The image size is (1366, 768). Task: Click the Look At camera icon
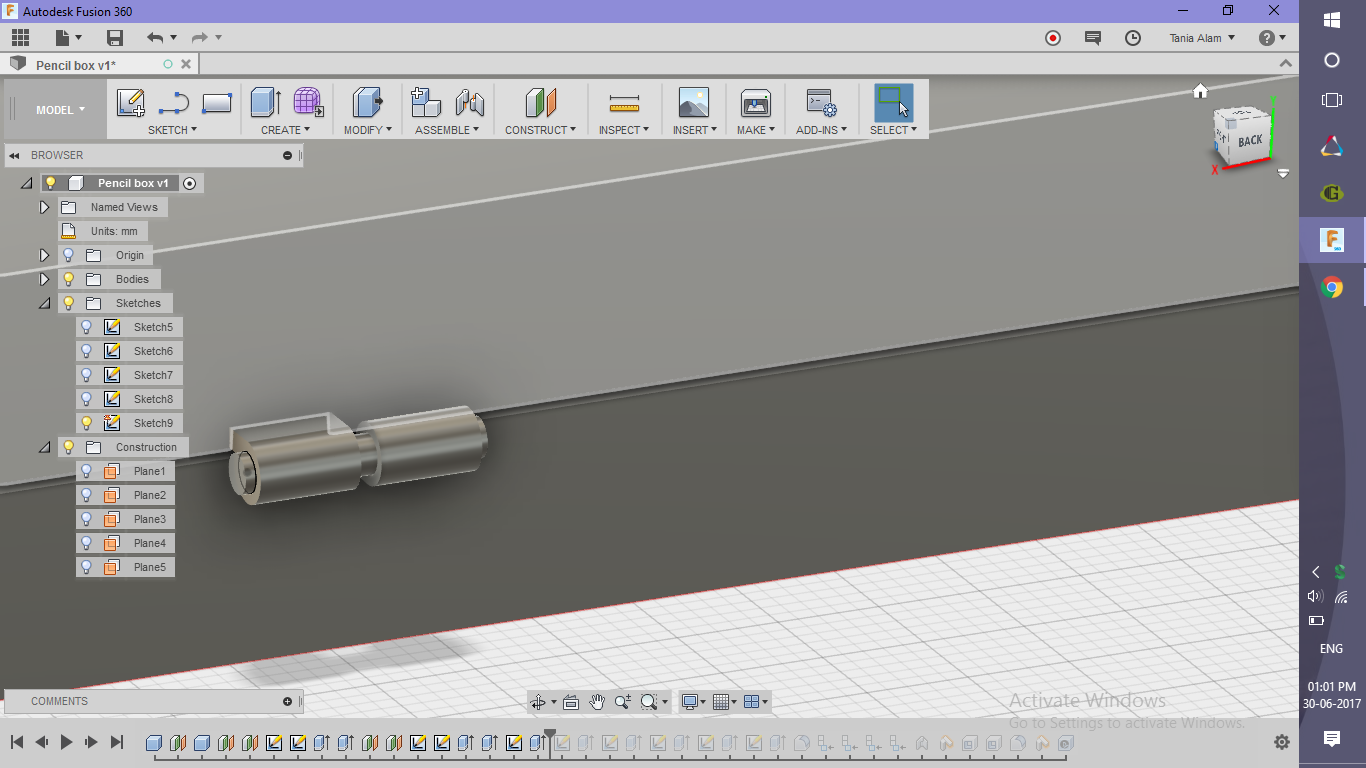pos(571,702)
